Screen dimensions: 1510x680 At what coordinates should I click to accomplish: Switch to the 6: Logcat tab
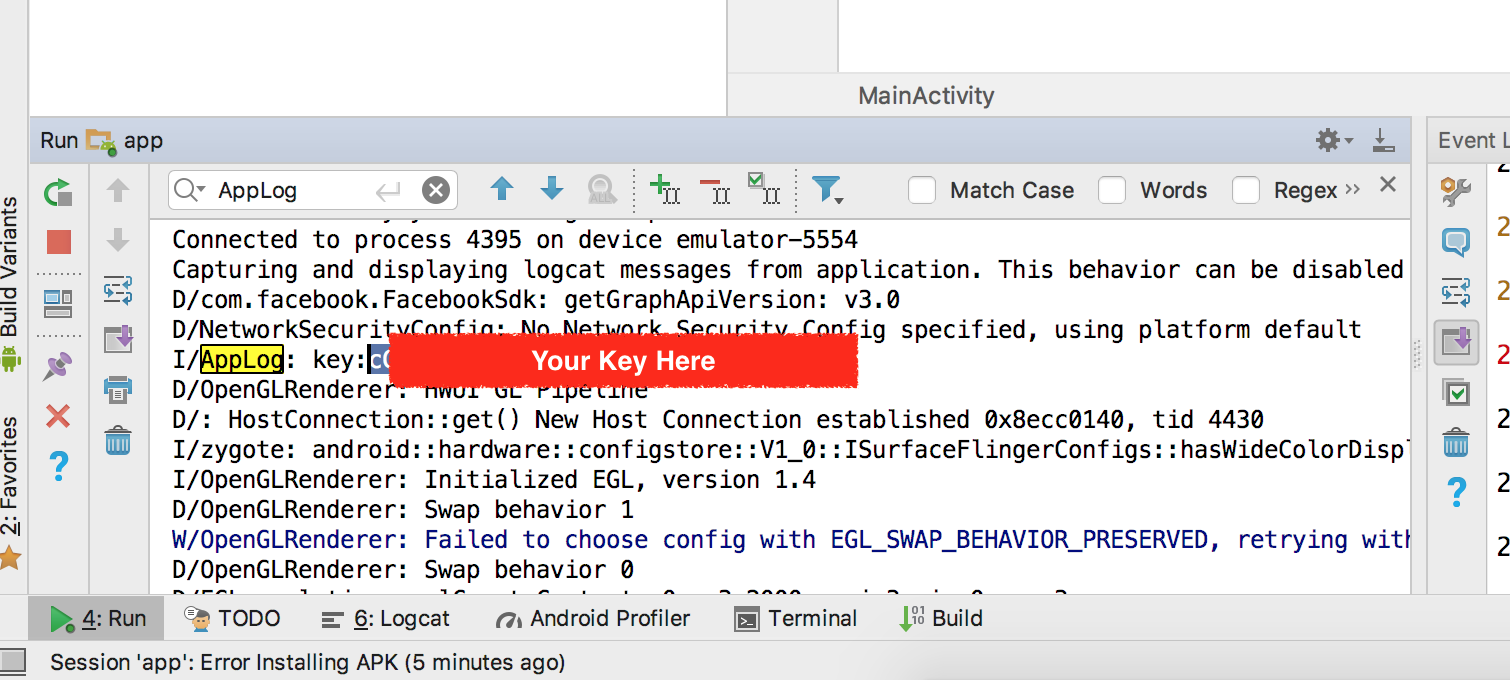[x=385, y=619]
